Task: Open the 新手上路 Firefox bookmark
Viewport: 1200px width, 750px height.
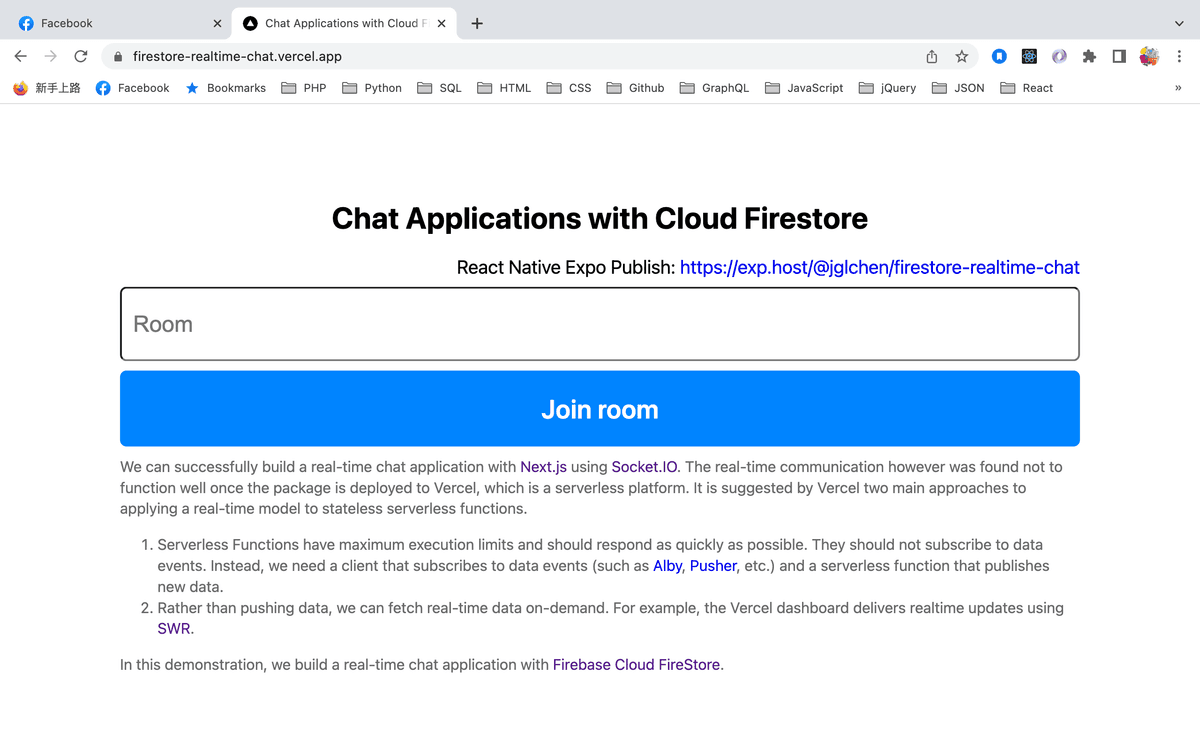Action: click(x=47, y=88)
